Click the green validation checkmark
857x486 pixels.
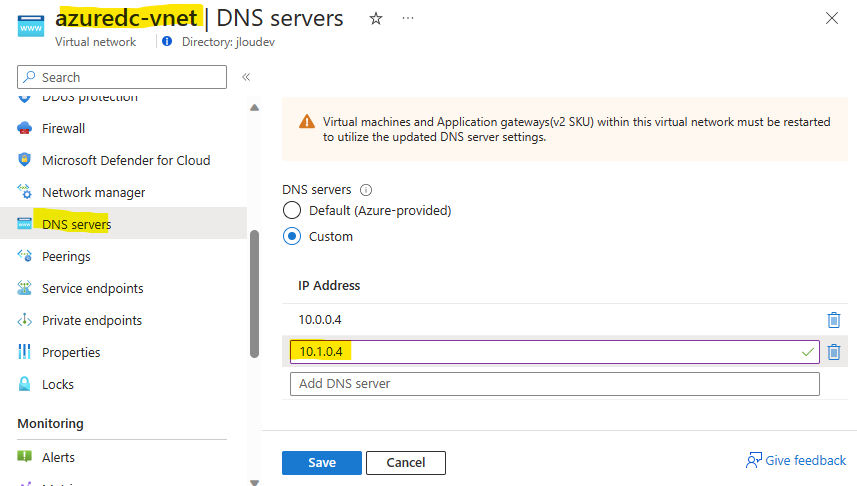point(807,352)
